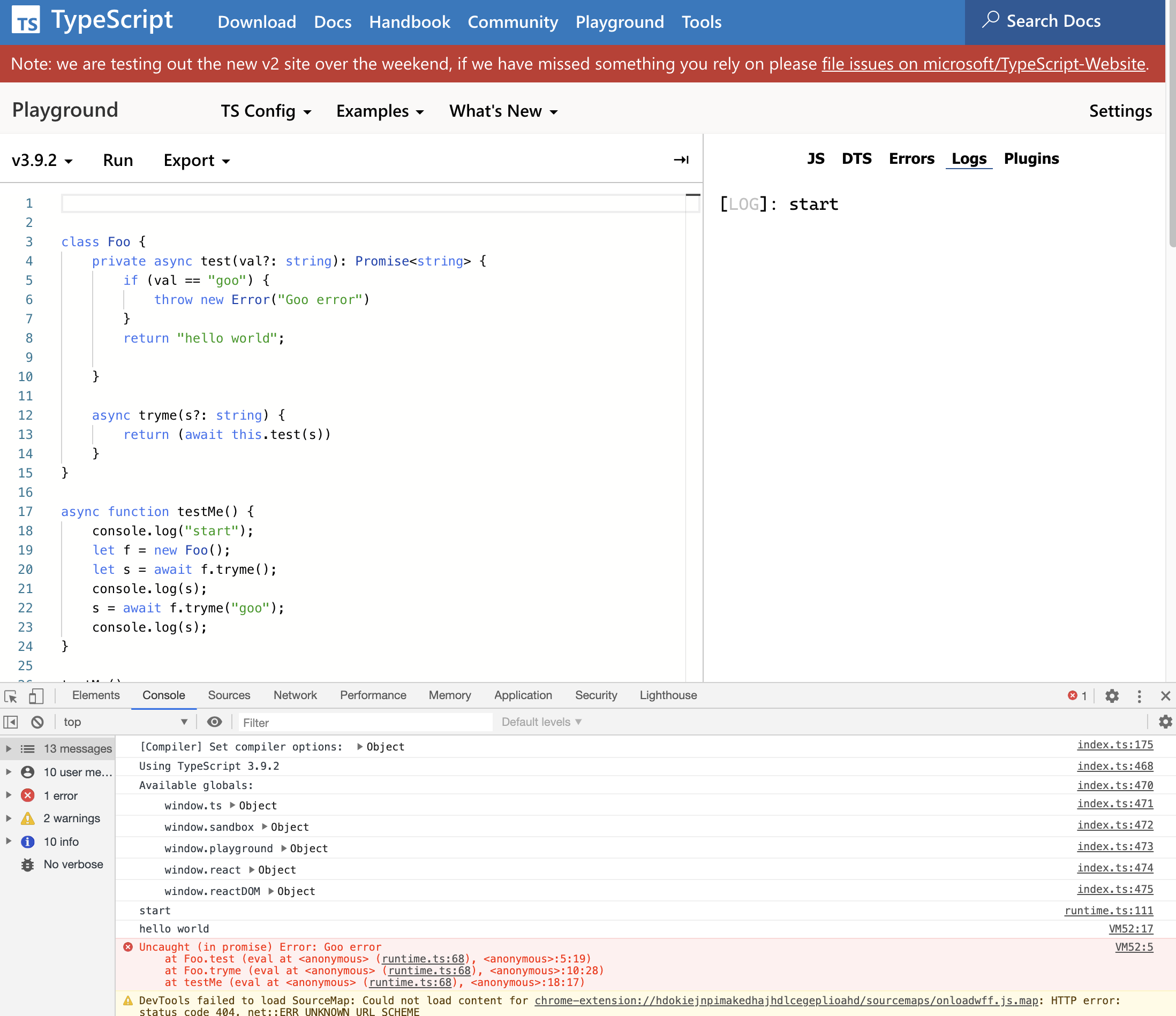Open the v3.9.2 version dropdown
This screenshot has height=1016, width=1176.
click(41, 160)
